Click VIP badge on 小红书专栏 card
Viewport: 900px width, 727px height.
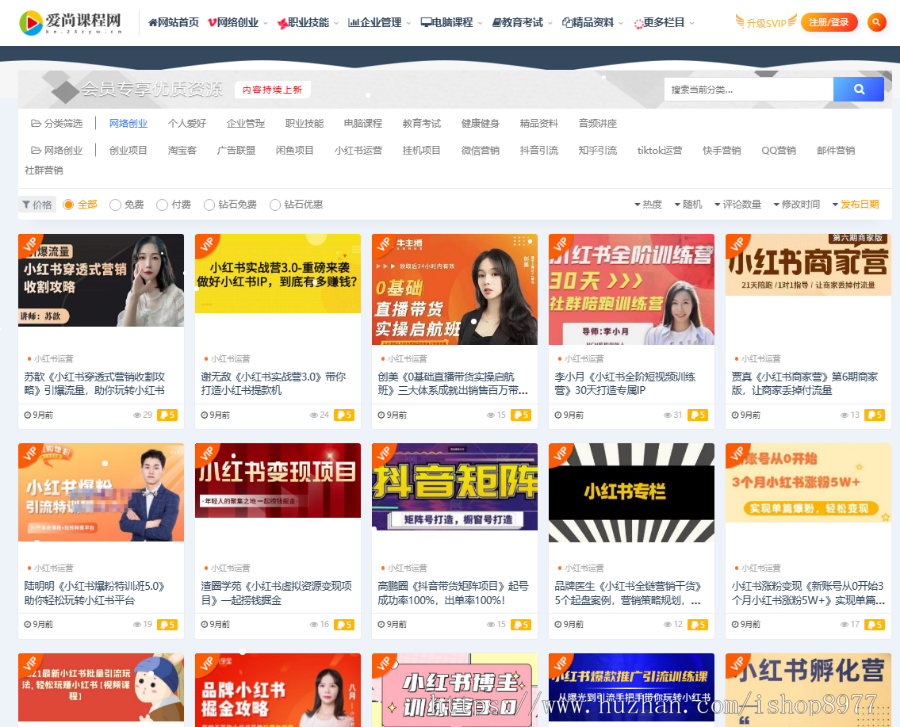click(x=560, y=454)
